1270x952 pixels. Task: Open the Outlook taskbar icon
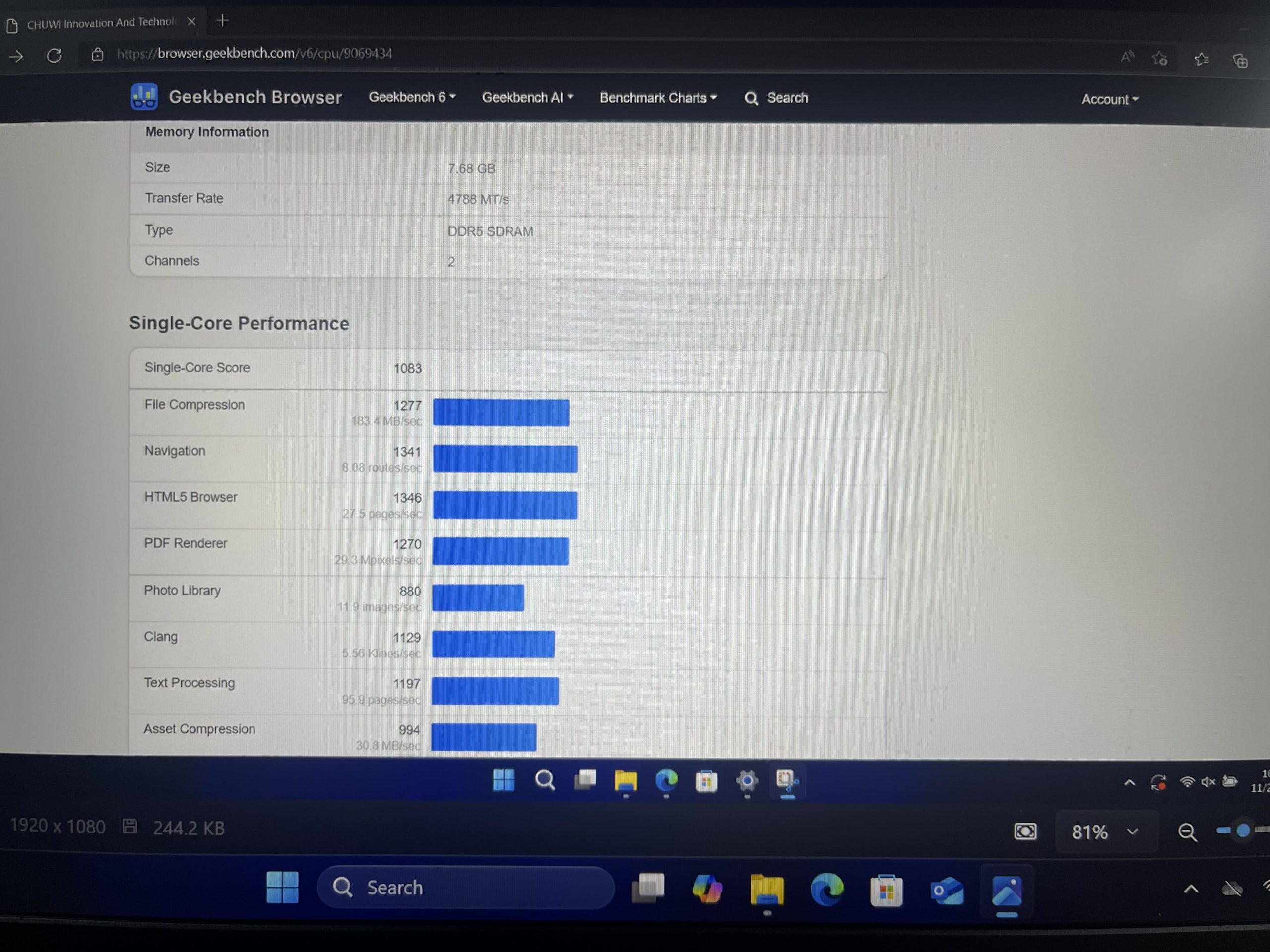click(x=946, y=891)
